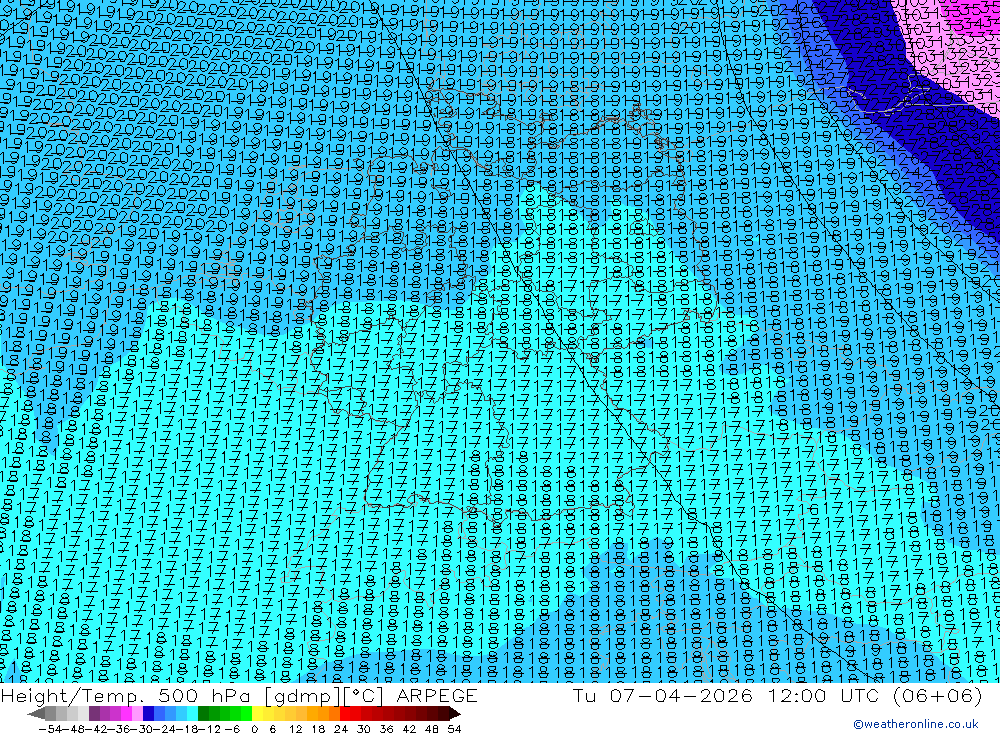Select the orange legend swatch near 18
Screen dimensions: 1000x733
click(x=323, y=713)
